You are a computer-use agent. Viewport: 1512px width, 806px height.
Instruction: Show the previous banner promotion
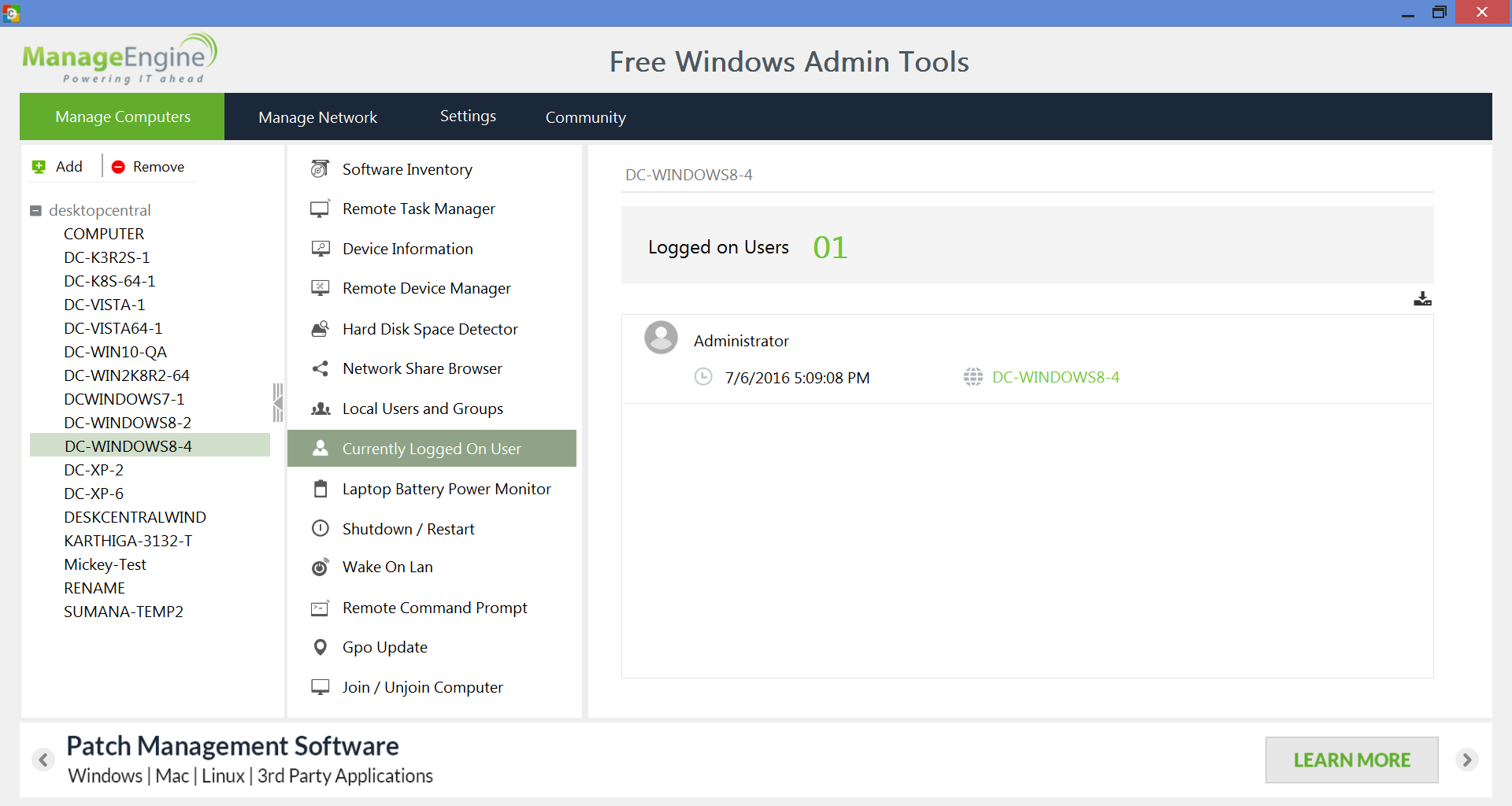(44, 760)
